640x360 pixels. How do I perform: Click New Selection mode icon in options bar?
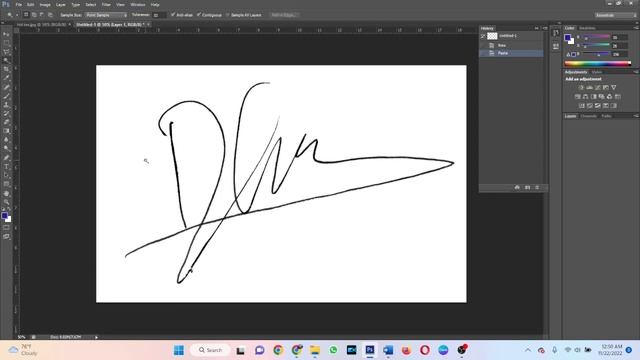[x=26, y=15]
